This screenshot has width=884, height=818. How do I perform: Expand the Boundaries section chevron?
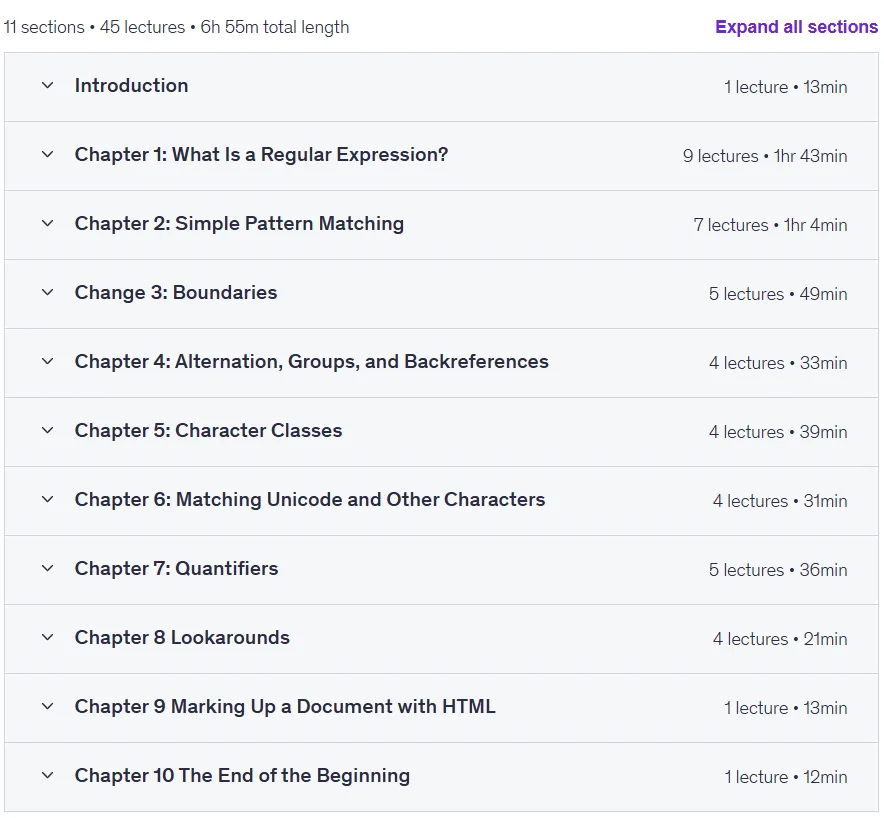point(48,293)
